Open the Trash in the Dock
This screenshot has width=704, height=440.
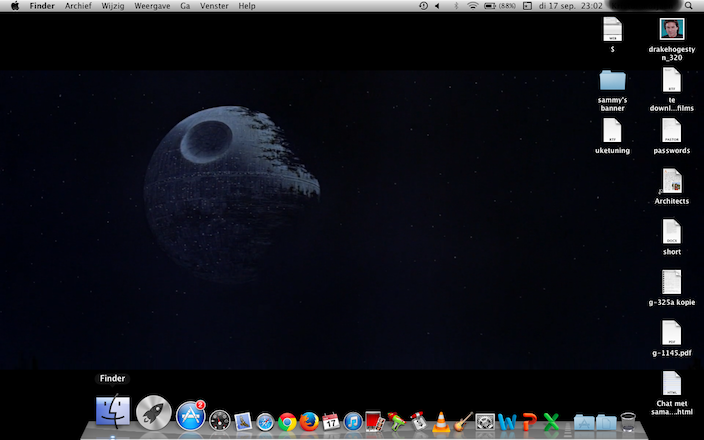(628, 422)
